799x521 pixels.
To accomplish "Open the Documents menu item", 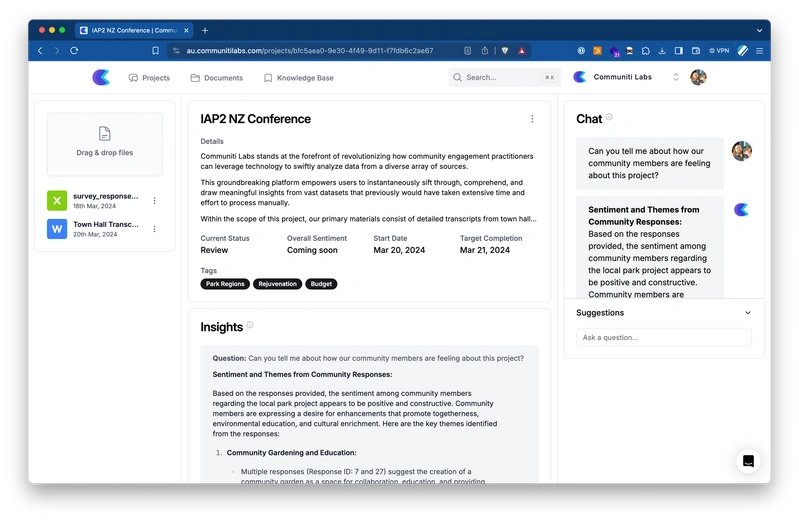I will click(x=217, y=78).
